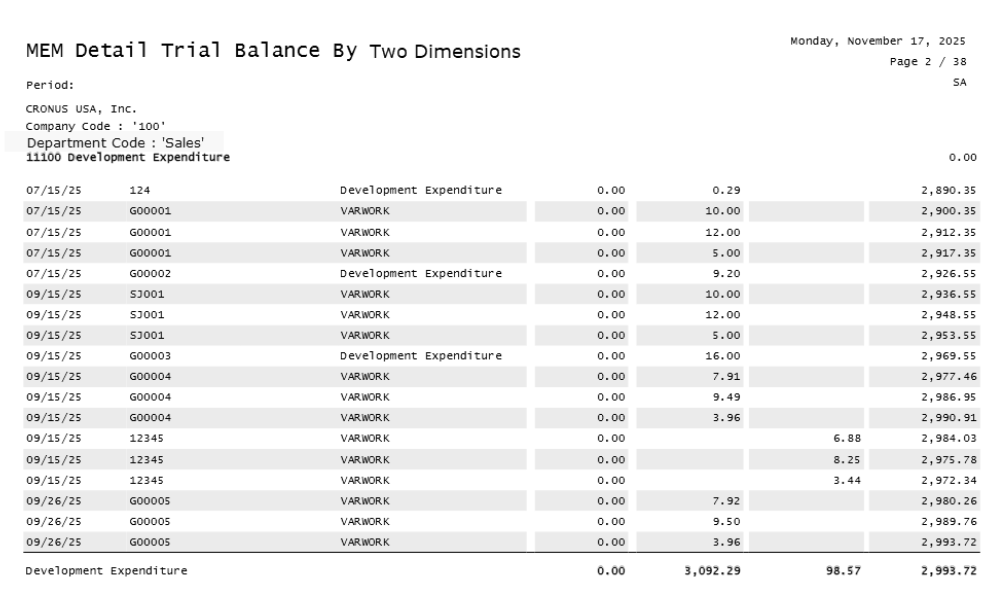Select the 09/26/25 date in the 2,980.26 row
This screenshot has height=591, width=995.
[x=54, y=501]
